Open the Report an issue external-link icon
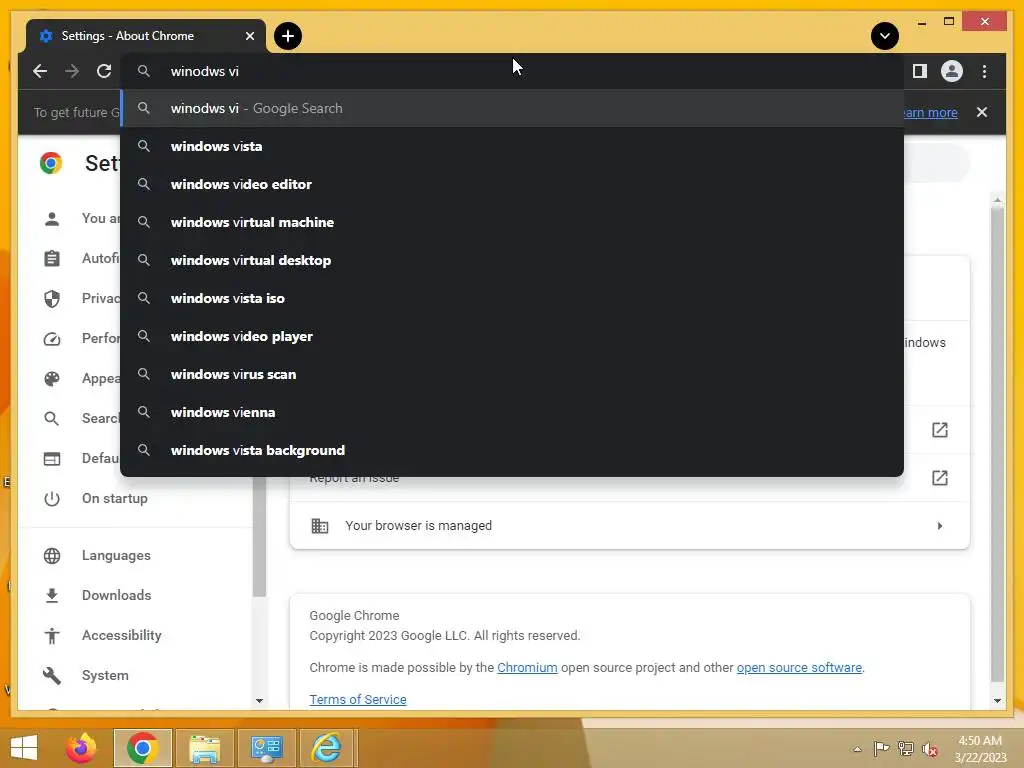The height and width of the screenshot is (768, 1024). (939, 478)
